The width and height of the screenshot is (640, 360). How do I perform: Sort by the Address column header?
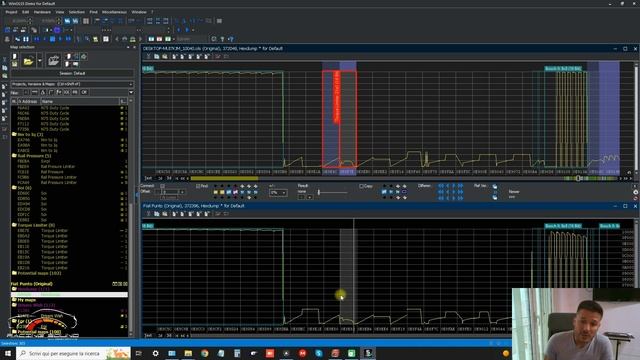tap(28, 101)
